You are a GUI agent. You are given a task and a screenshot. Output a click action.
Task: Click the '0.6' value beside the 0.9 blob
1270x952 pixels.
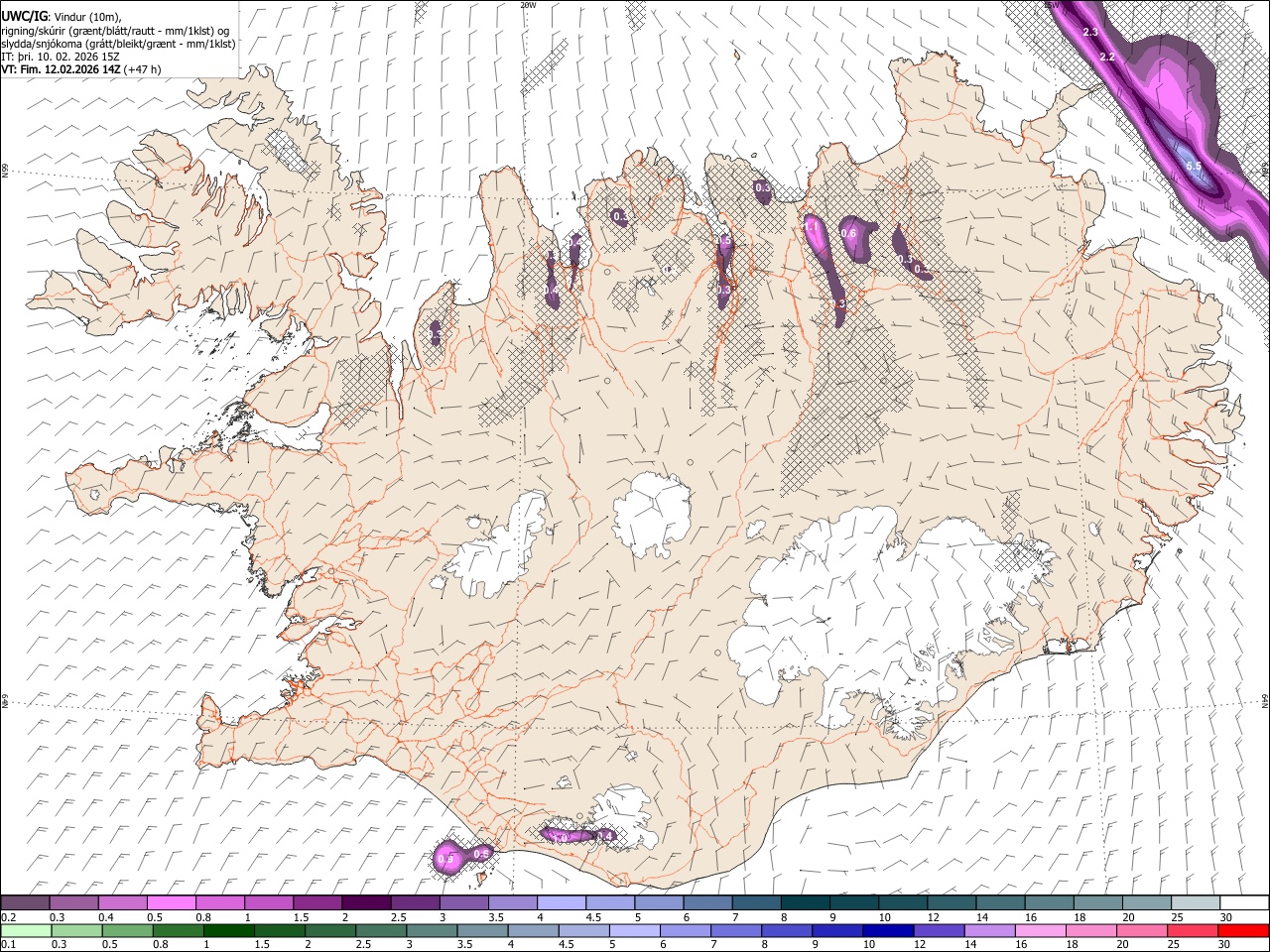tap(481, 854)
